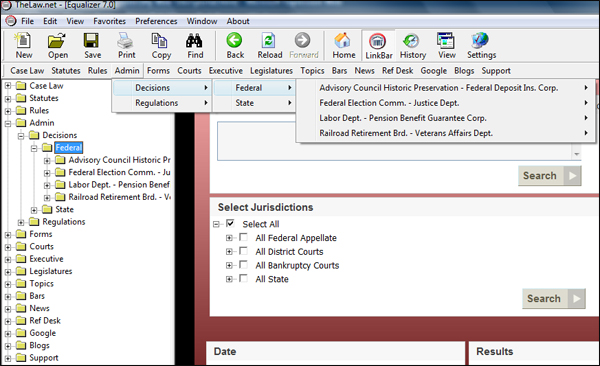
Task: Click the Search button below jurisdictions
Action: (x=554, y=298)
